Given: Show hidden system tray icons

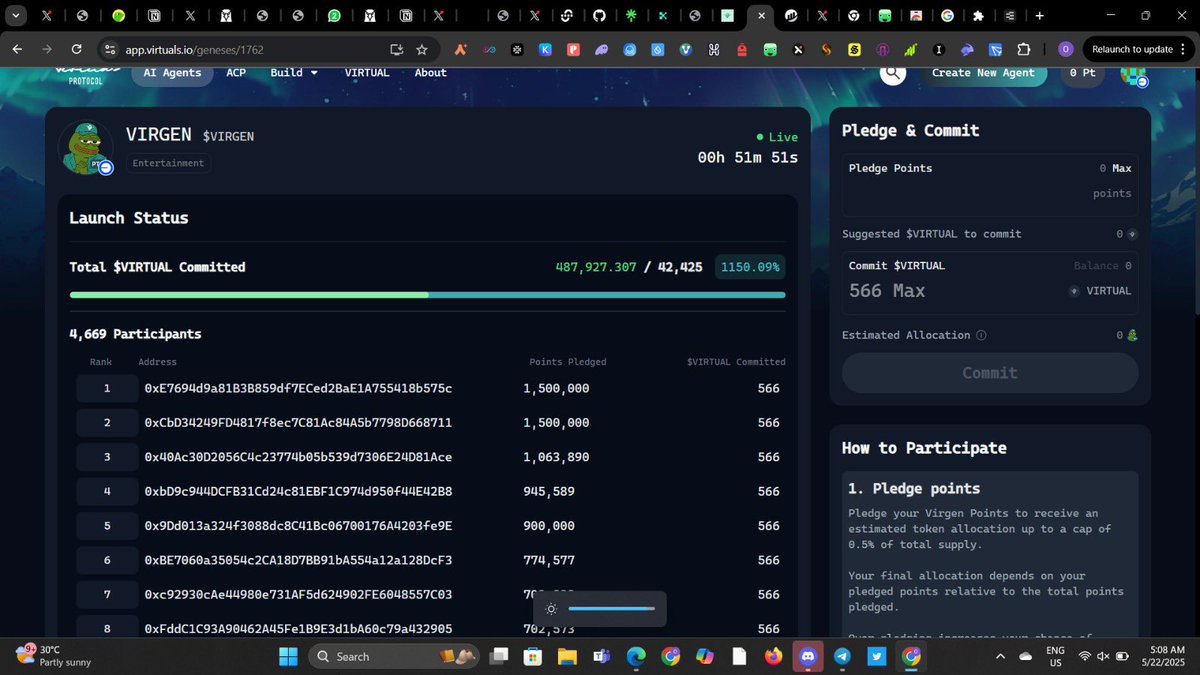Looking at the screenshot, I should (1001, 656).
